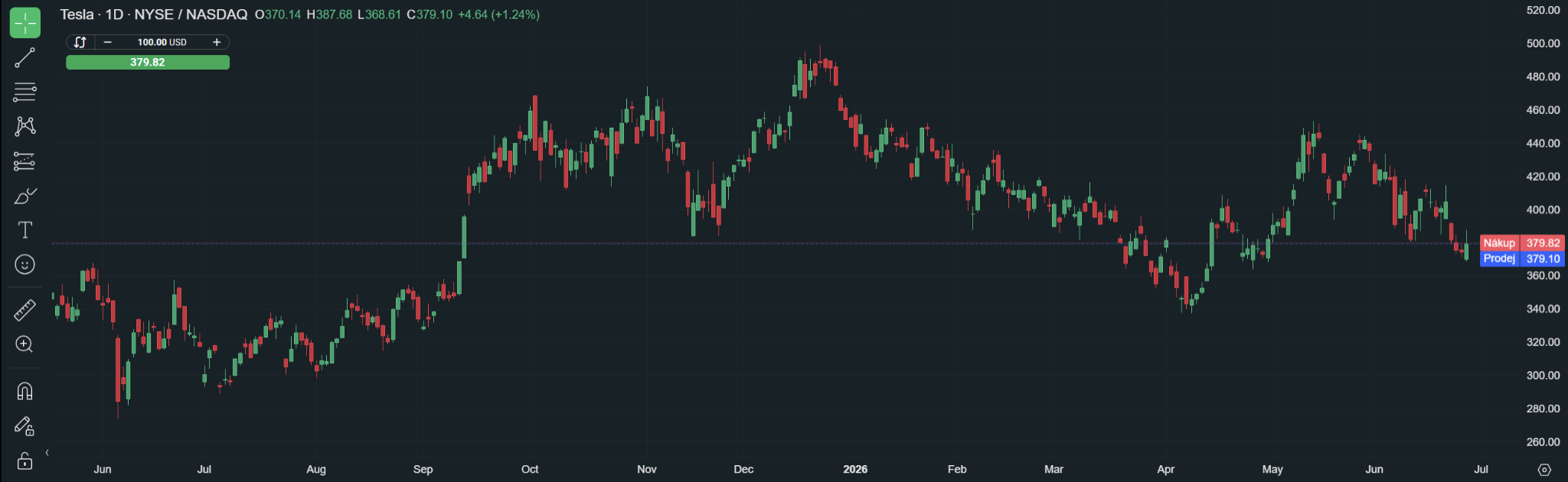Click the Sep label on time axis

point(423,469)
